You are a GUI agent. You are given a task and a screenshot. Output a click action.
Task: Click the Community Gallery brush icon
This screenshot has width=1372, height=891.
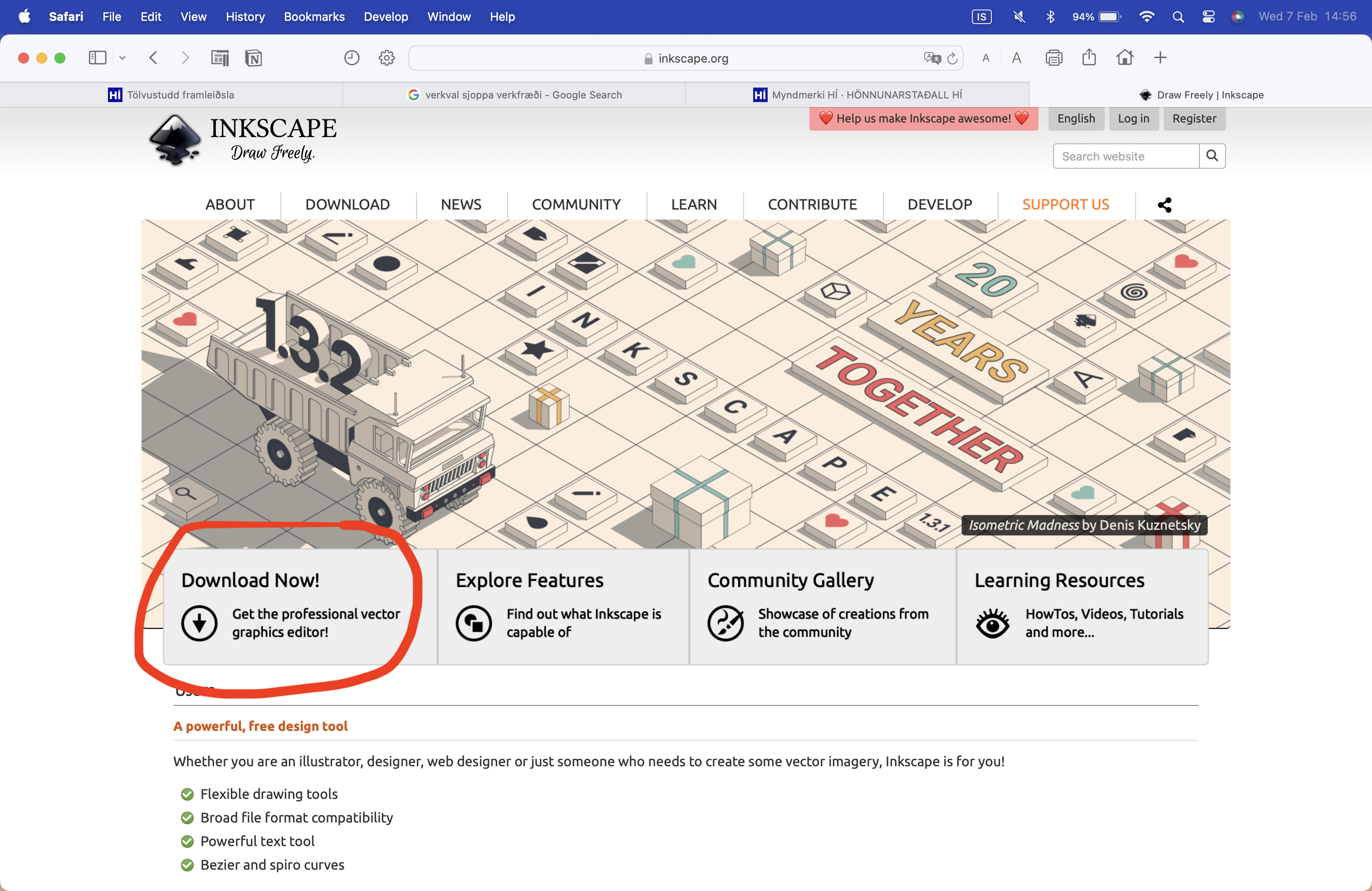(x=726, y=623)
